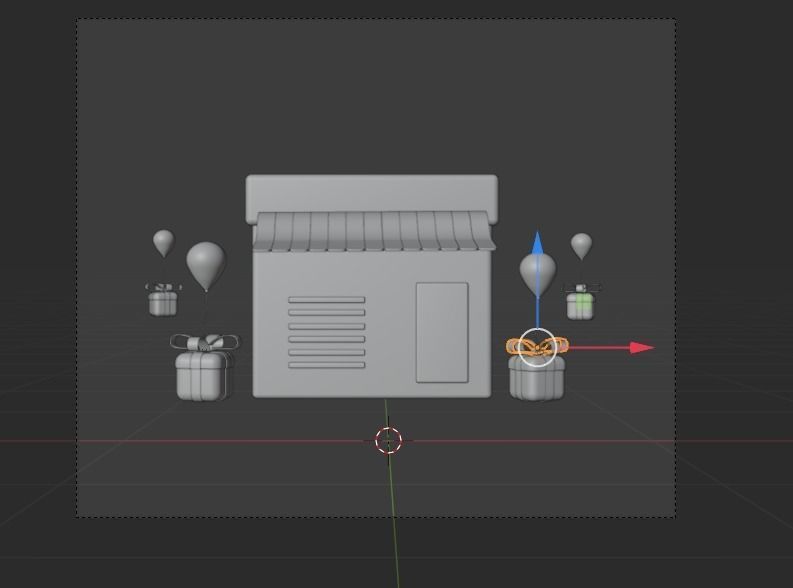
Task: Select the large balloon left of shop
Action: coord(205,265)
